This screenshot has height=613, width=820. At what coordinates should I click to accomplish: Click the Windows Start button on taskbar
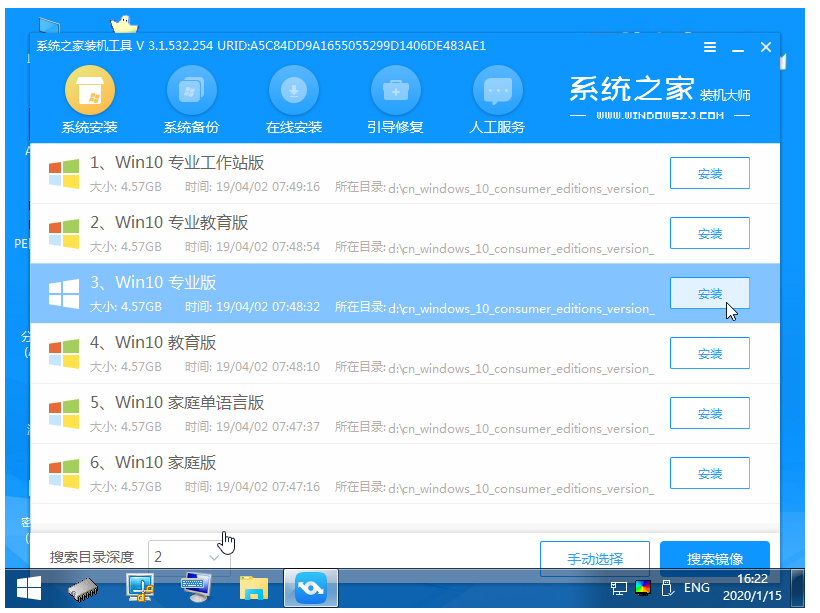point(28,588)
